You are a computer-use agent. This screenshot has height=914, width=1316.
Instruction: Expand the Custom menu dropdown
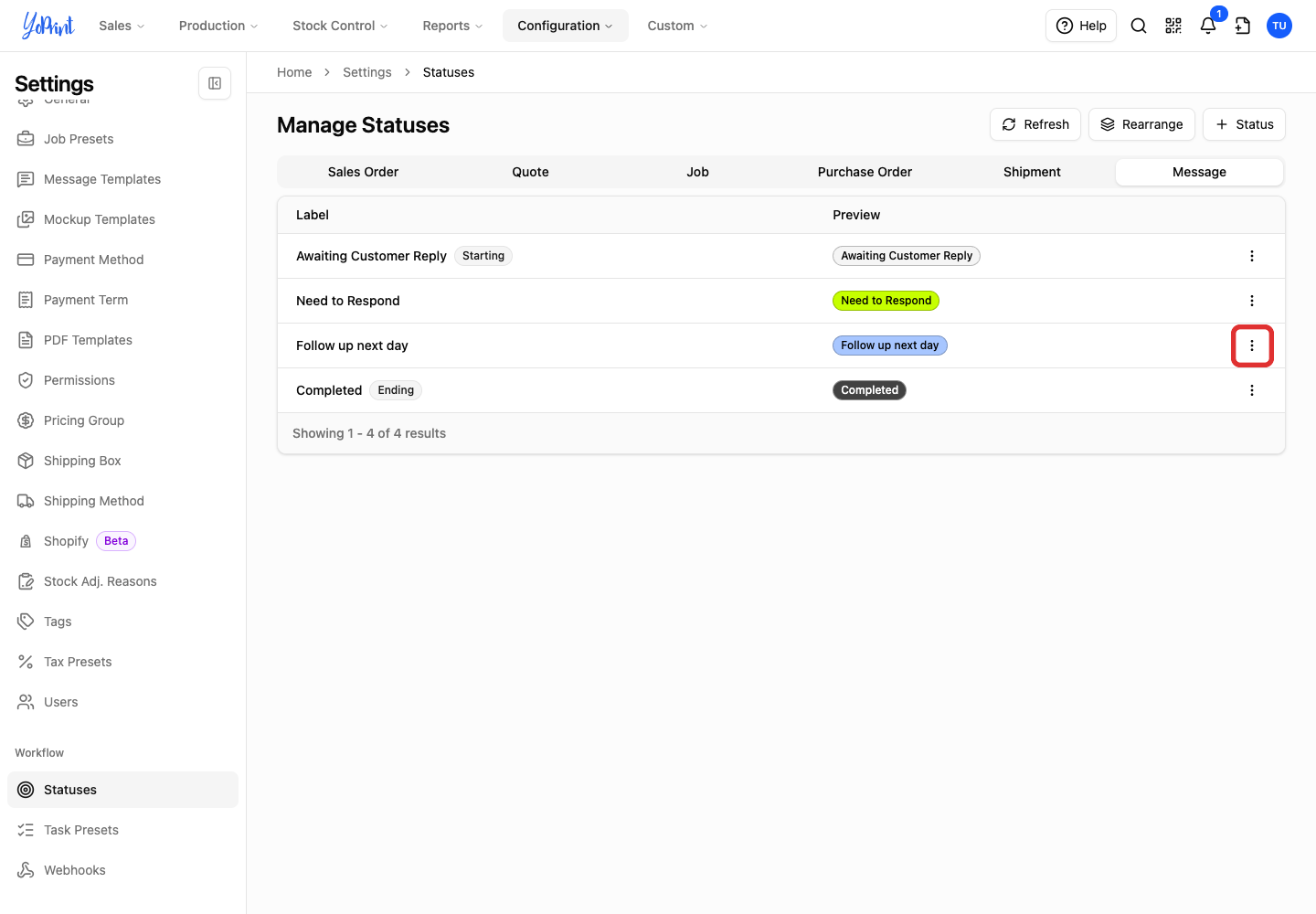[677, 26]
